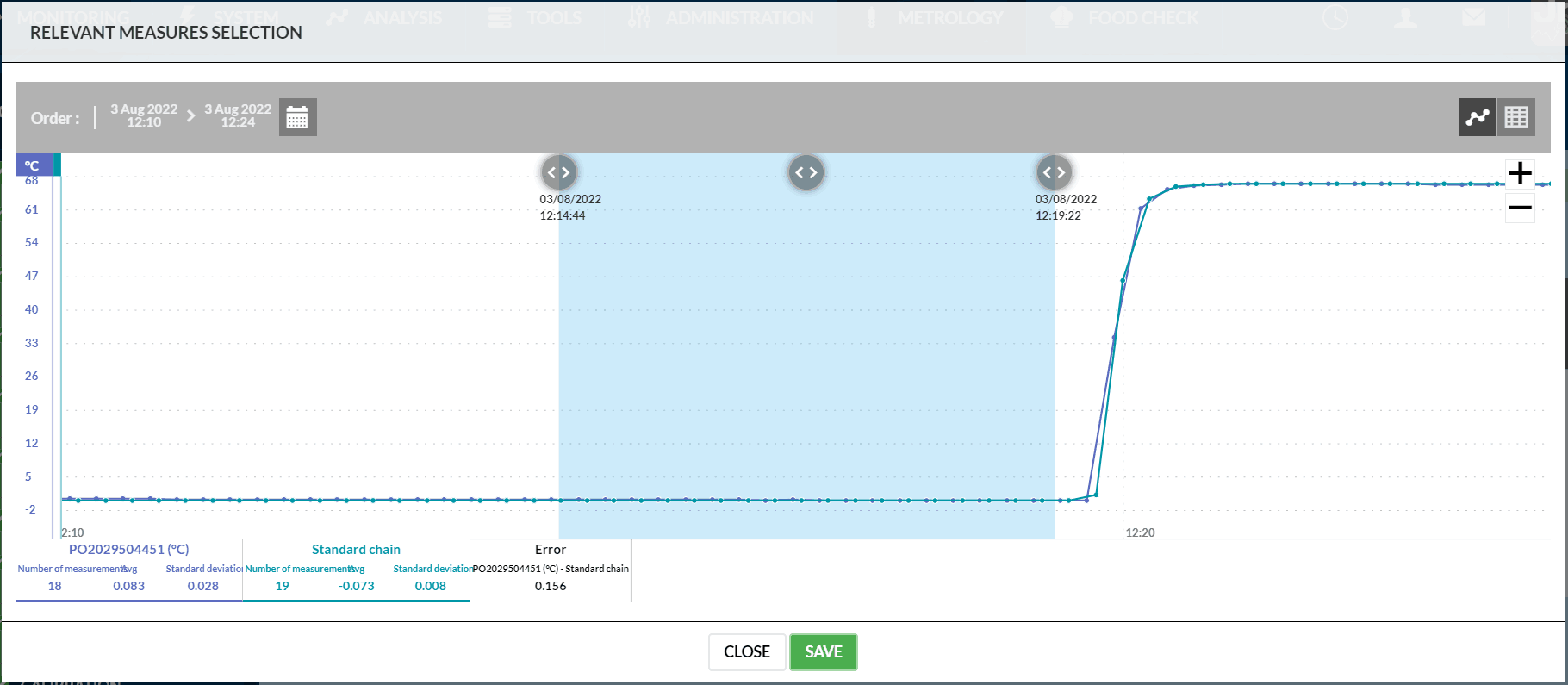
Task: Click PO2029504451 measurement count 18
Action: coord(54,586)
